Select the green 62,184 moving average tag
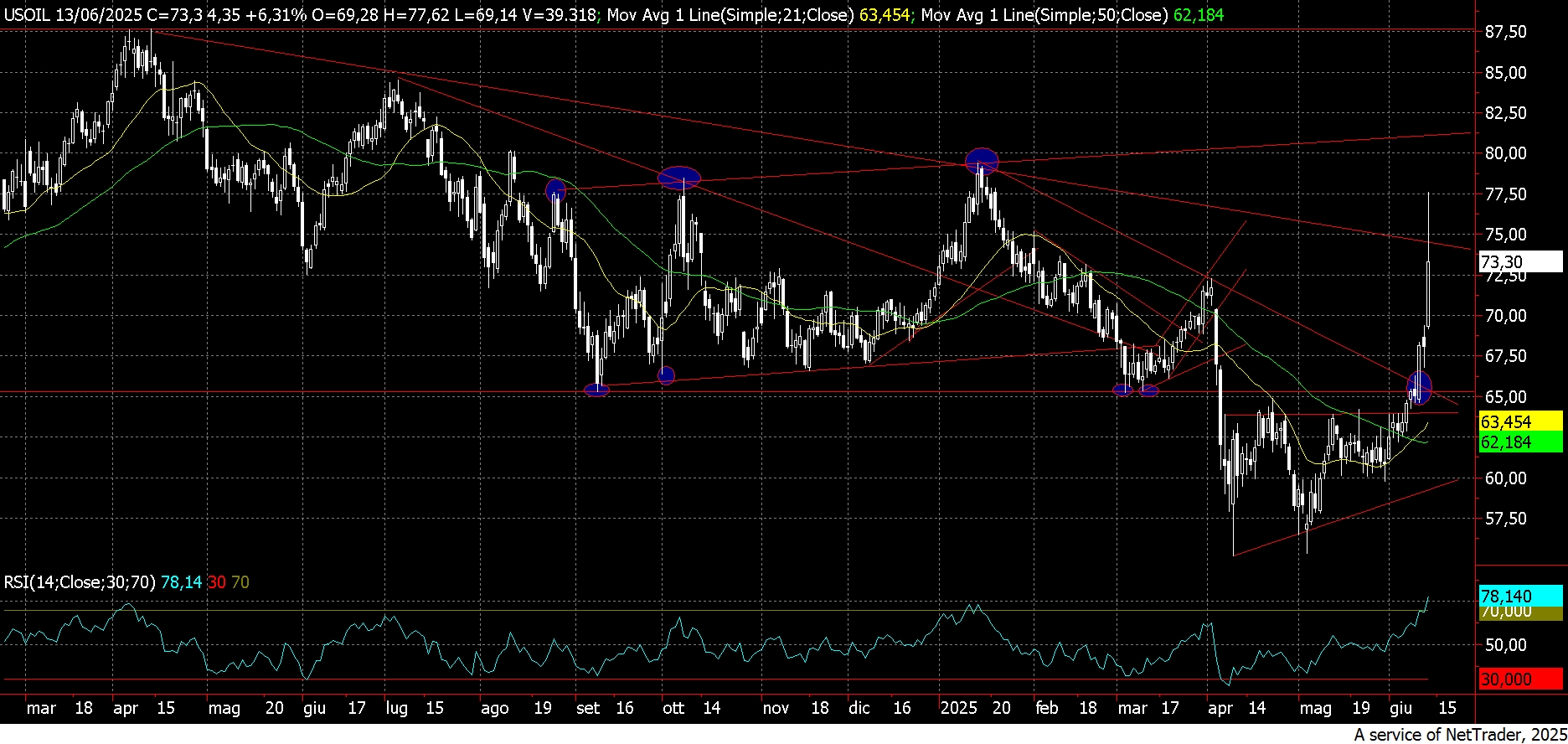1568x744 pixels. click(1520, 442)
